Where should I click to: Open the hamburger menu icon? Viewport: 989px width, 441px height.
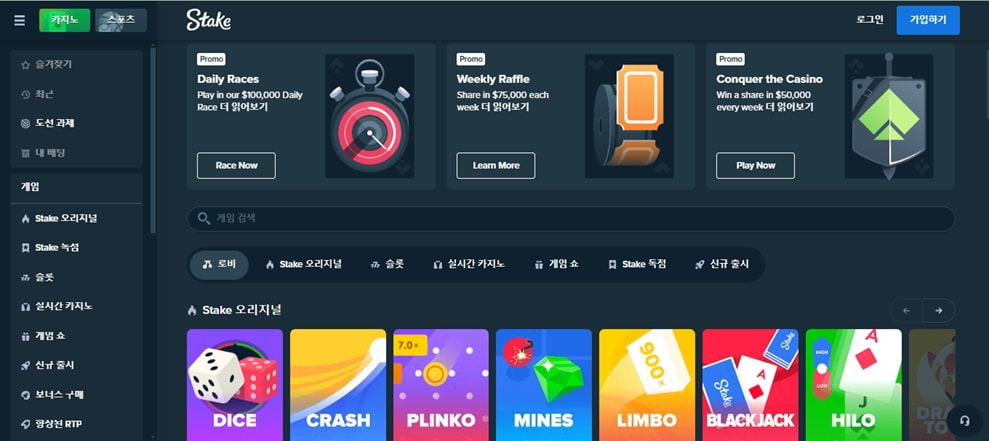click(20, 20)
